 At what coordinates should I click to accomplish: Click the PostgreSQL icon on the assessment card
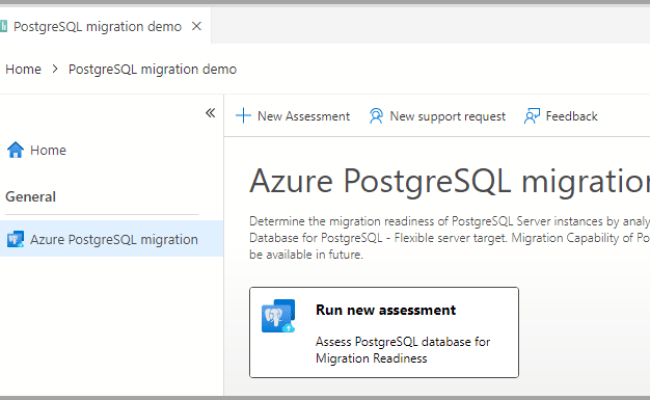pyautogui.click(x=278, y=316)
